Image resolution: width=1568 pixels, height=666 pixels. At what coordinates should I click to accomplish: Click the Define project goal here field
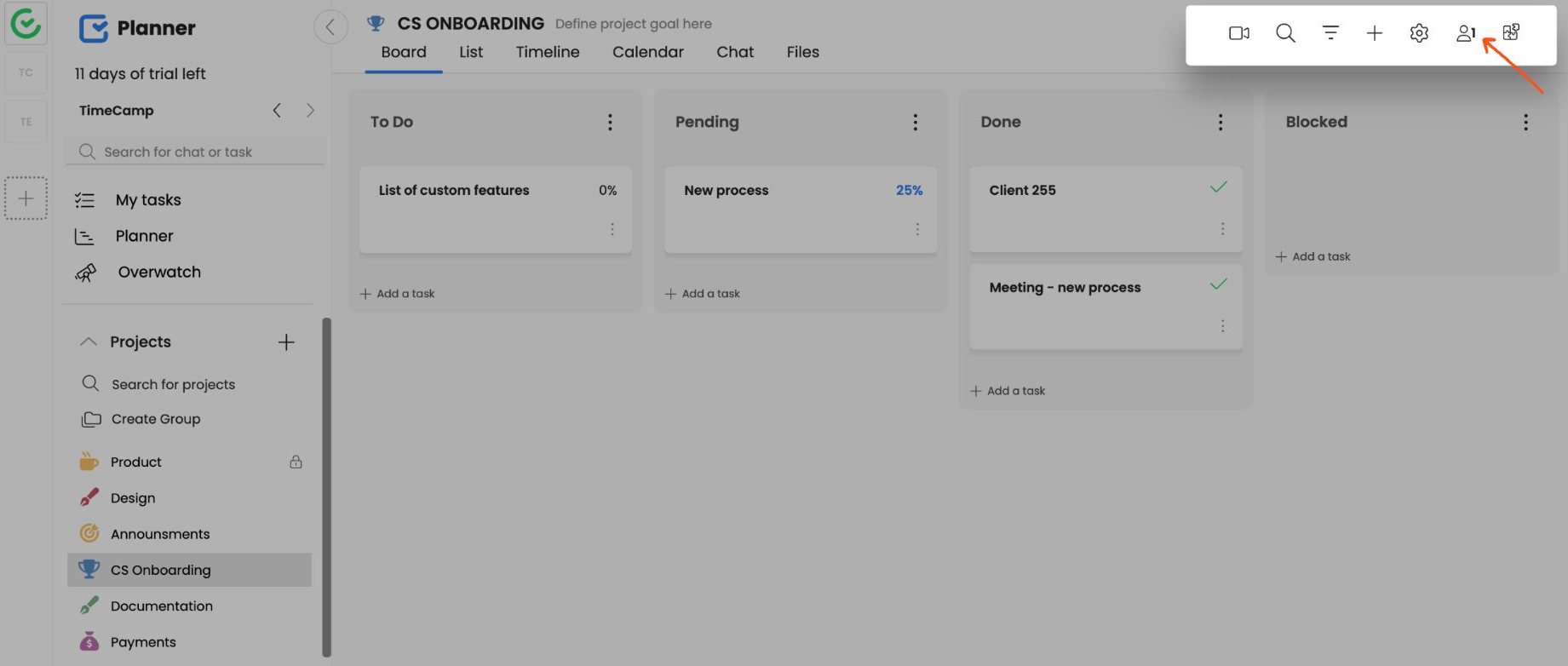[x=633, y=24]
